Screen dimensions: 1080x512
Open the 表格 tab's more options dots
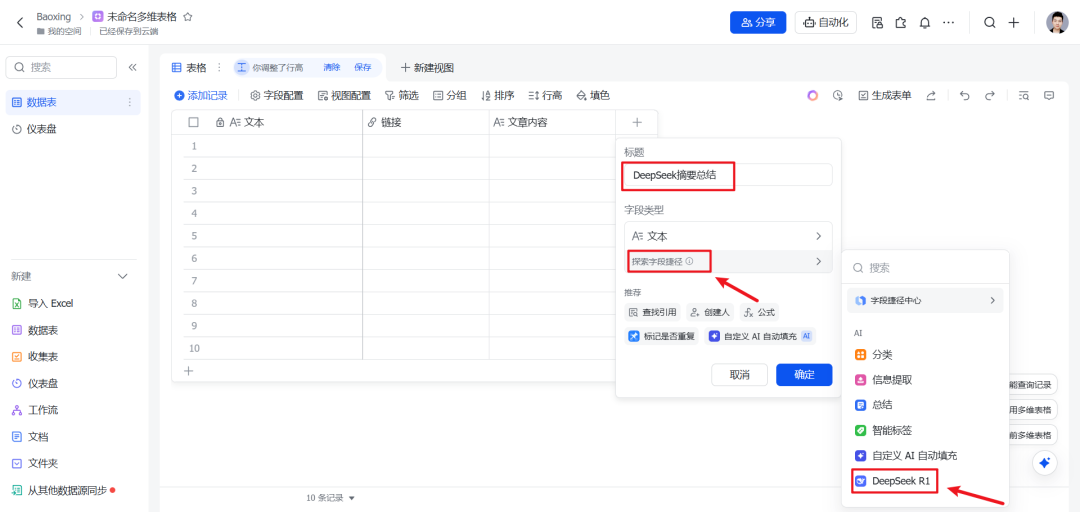point(220,68)
